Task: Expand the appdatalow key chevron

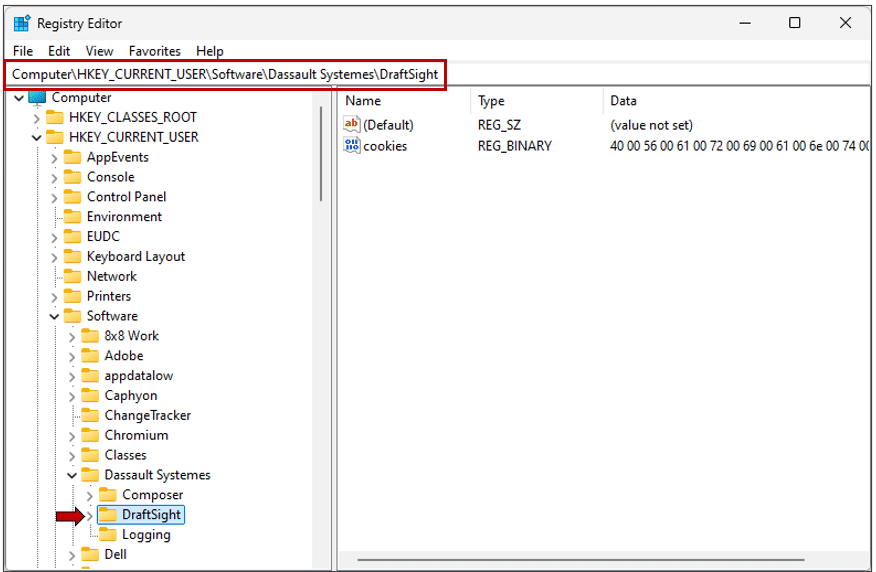Action: click(x=72, y=376)
